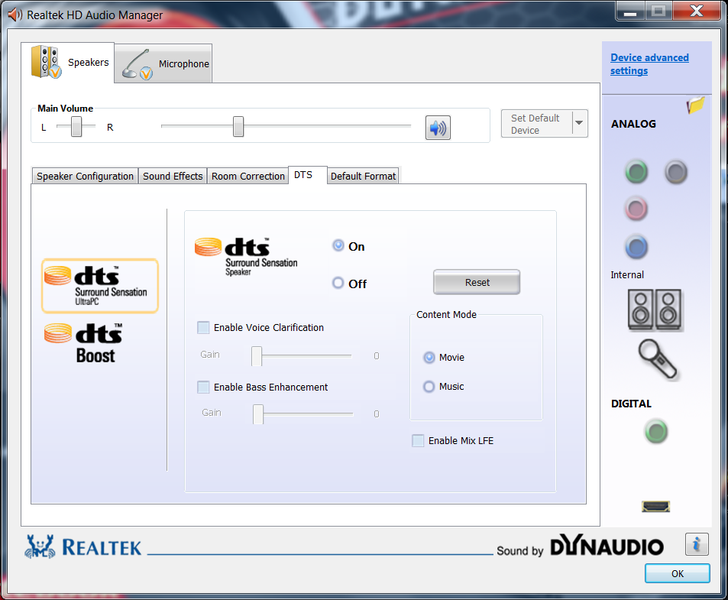The height and width of the screenshot is (600, 728).
Task: Click the blue analog line-in jack
Action: click(x=636, y=247)
